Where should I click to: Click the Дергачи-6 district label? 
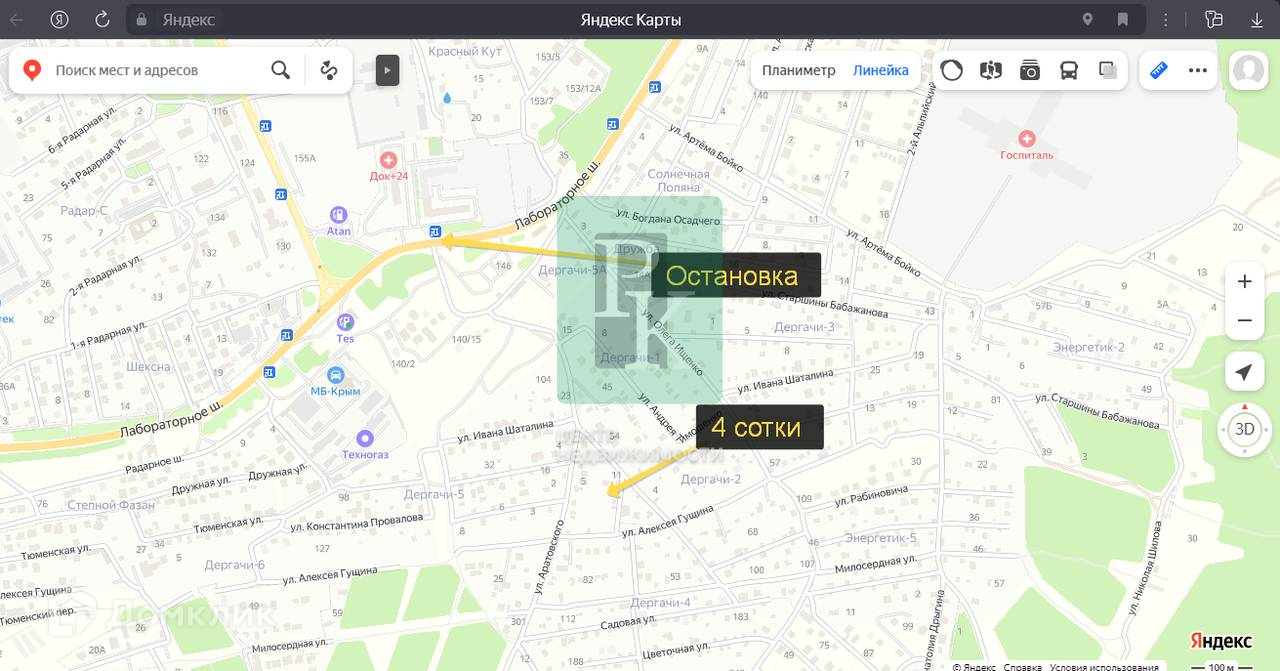(234, 565)
